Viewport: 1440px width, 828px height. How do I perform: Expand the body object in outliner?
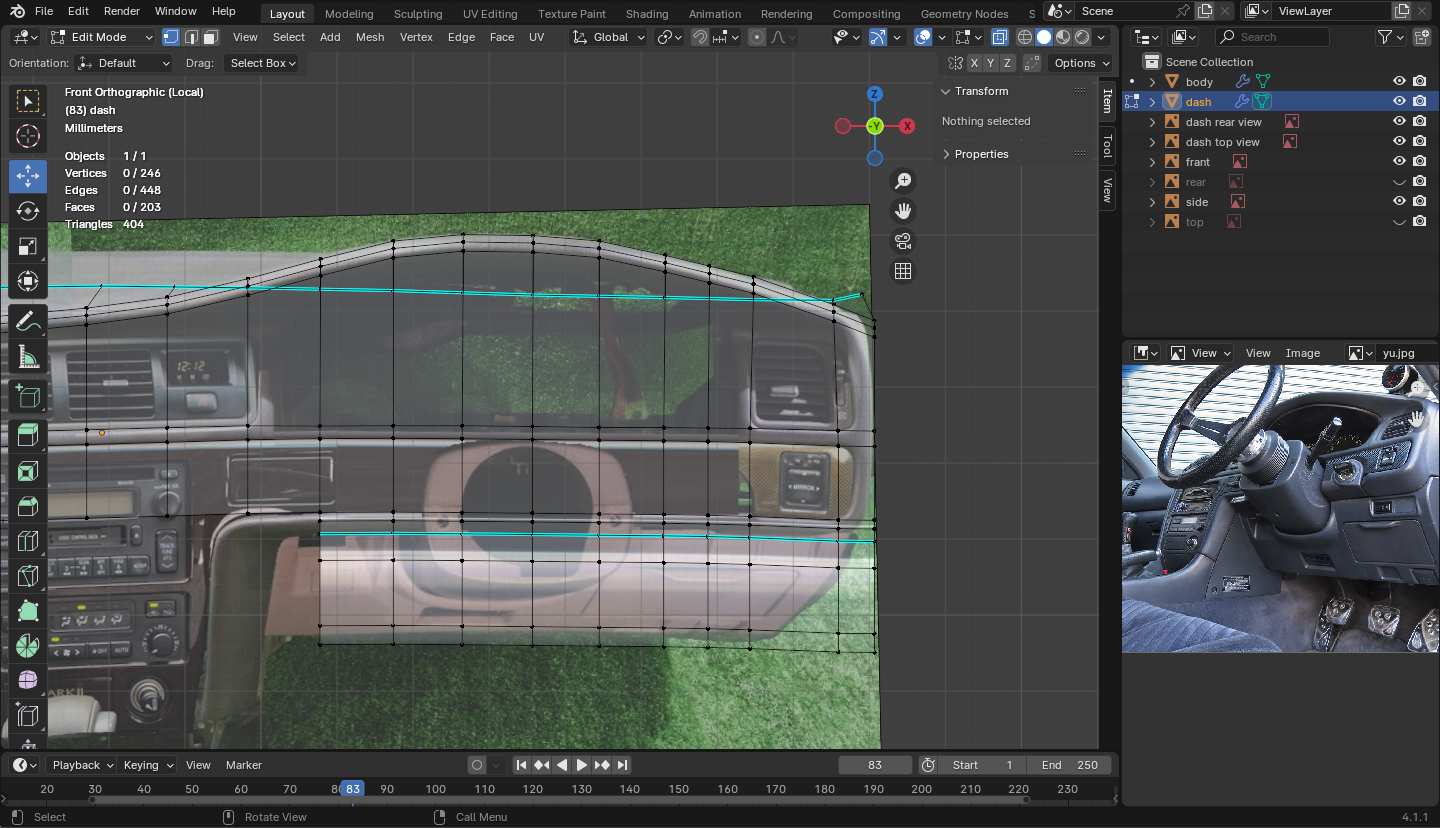pyautogui.click(x=1152, y=82)
